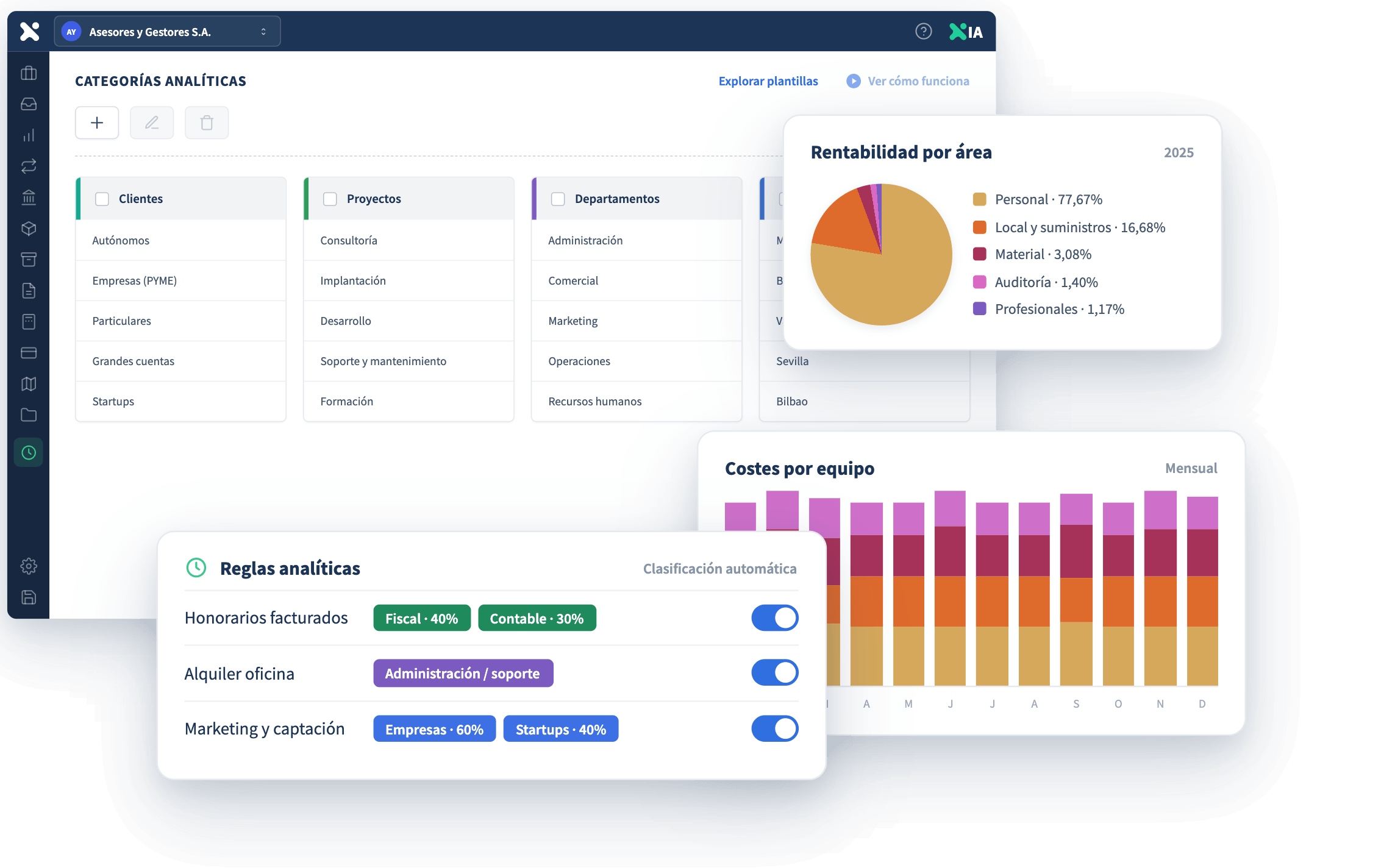The image size is (1395, 868).
Task: Play the Ver cómo funciona video link
Action: click(x=908, y=81)
